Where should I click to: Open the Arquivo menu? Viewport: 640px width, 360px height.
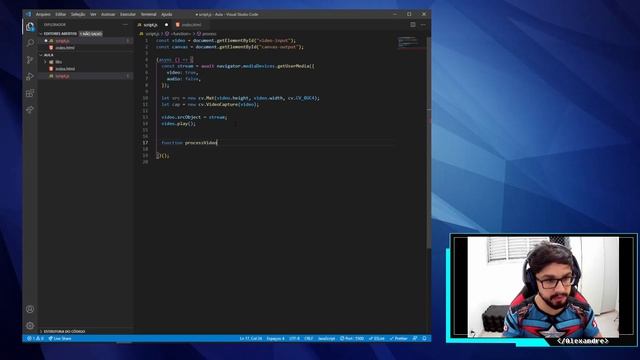point(43,14)
